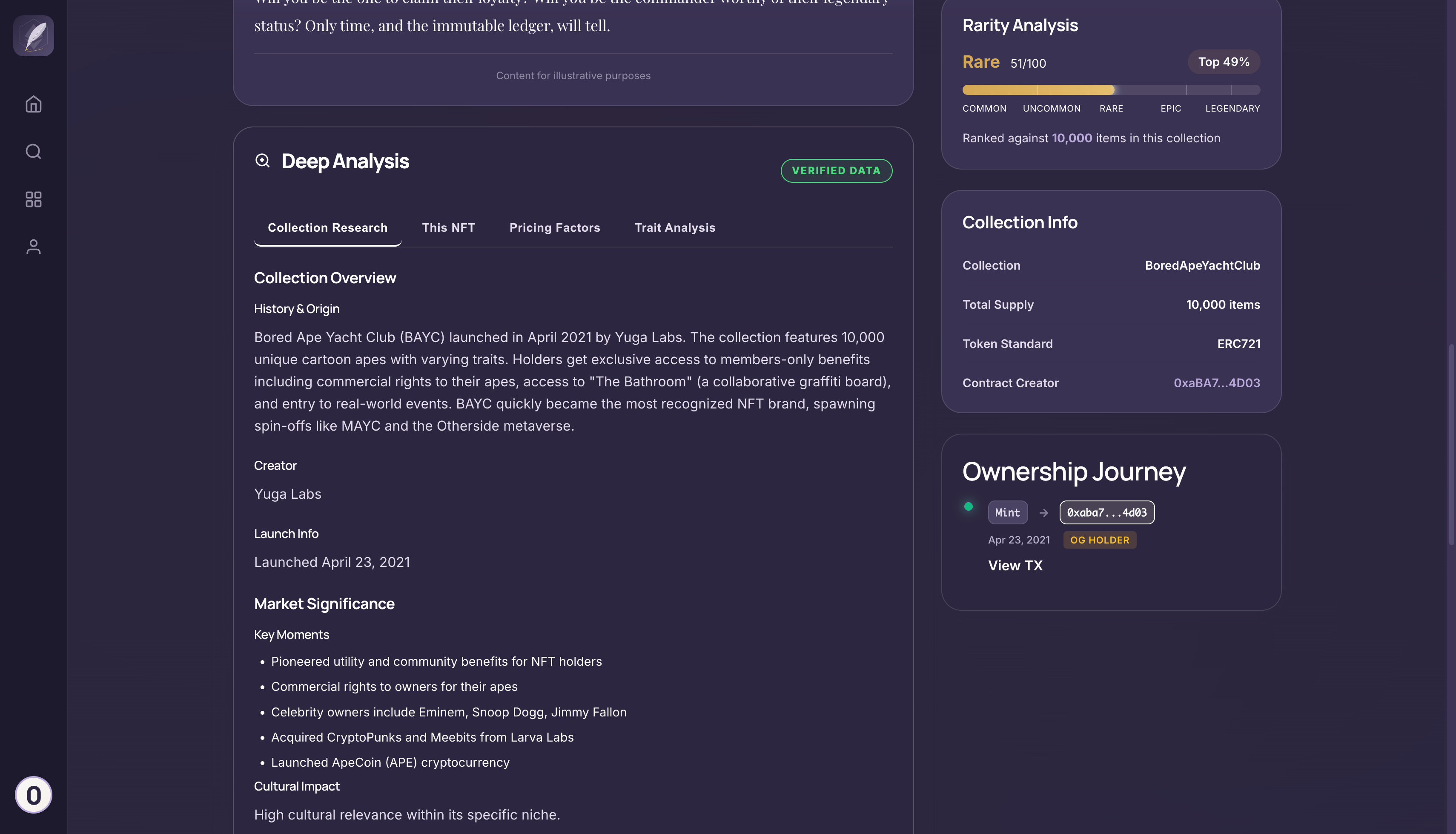The image size is (1456, 834).
Task: Click contract creator address 0xaBA7...4D03
Action: tap(1216, 383)
